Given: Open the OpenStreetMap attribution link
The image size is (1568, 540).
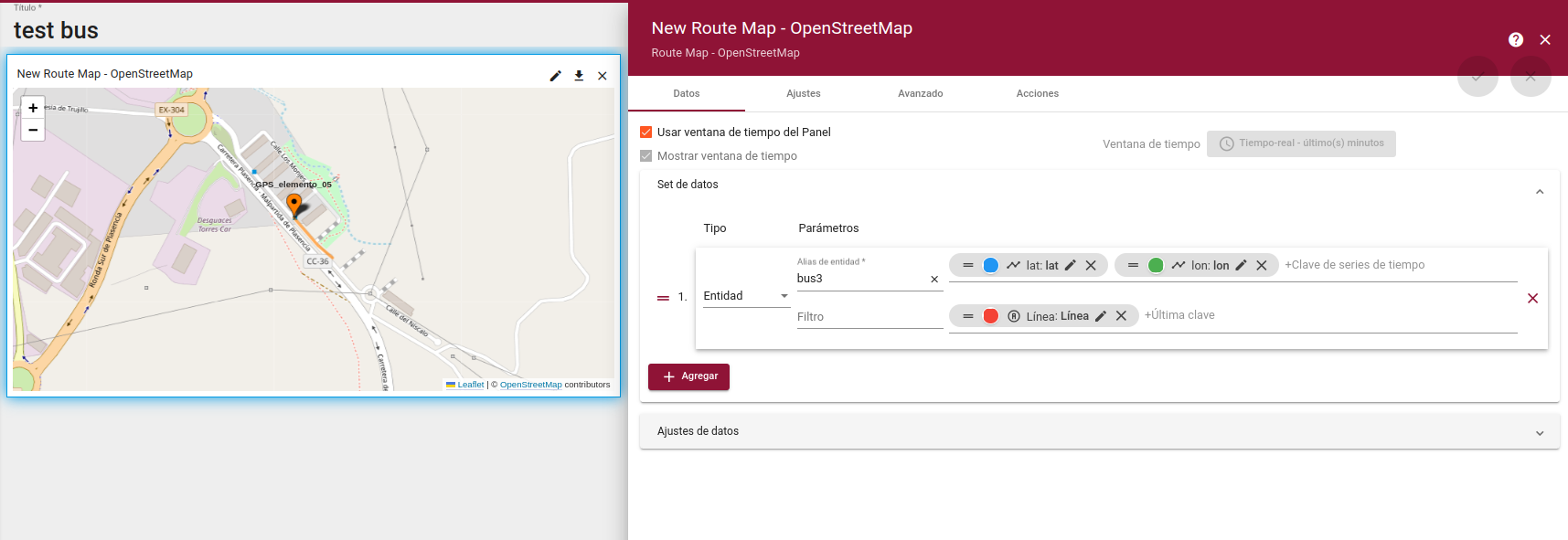Looking at the screenshot, I should tap(530, 385).
